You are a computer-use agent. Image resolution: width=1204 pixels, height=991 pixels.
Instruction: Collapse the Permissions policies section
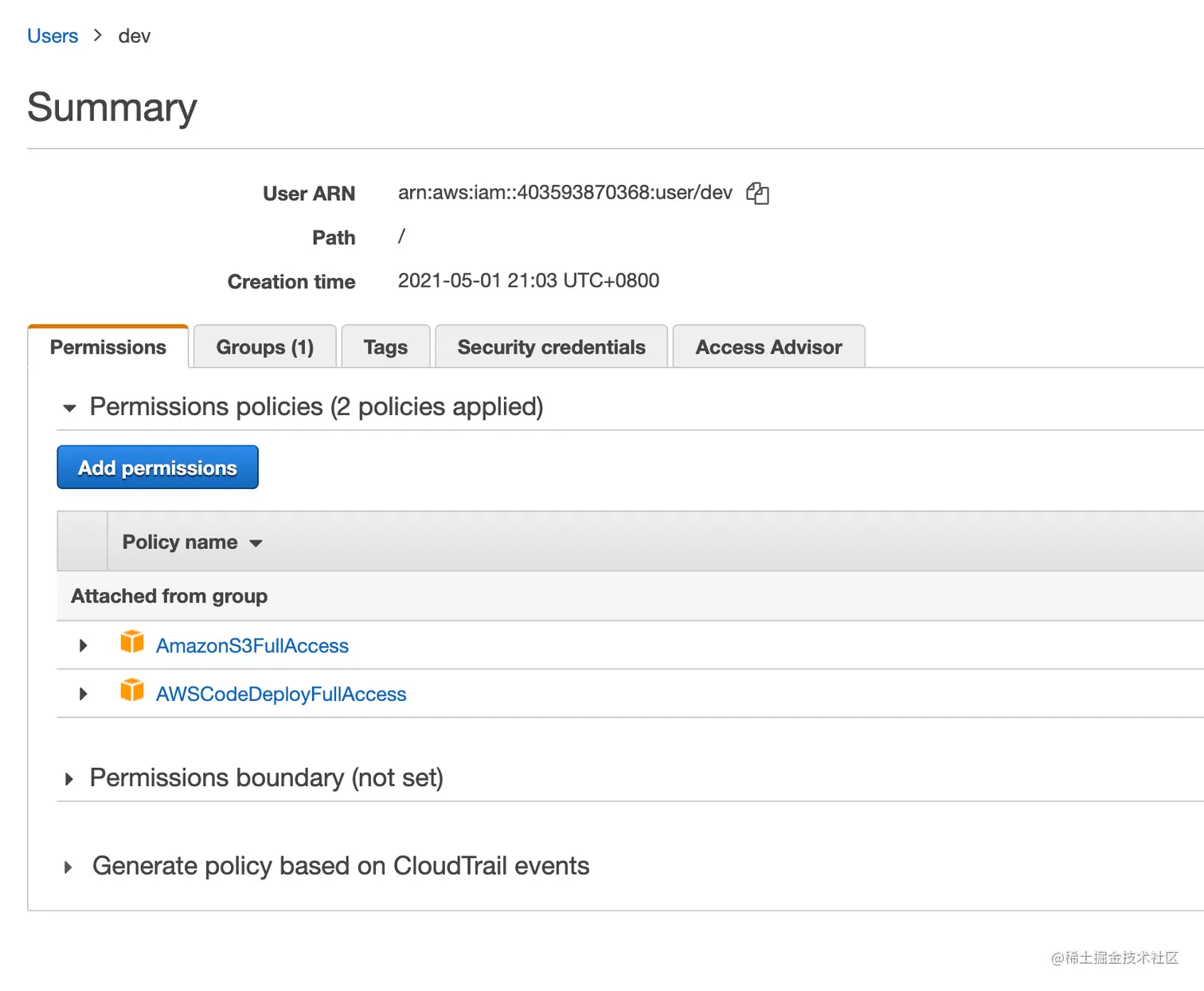click(70, 407)
